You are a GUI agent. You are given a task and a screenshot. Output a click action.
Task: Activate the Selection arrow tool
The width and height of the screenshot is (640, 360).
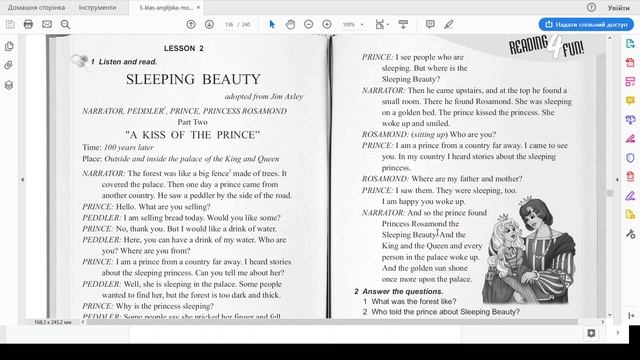[272, 24]
